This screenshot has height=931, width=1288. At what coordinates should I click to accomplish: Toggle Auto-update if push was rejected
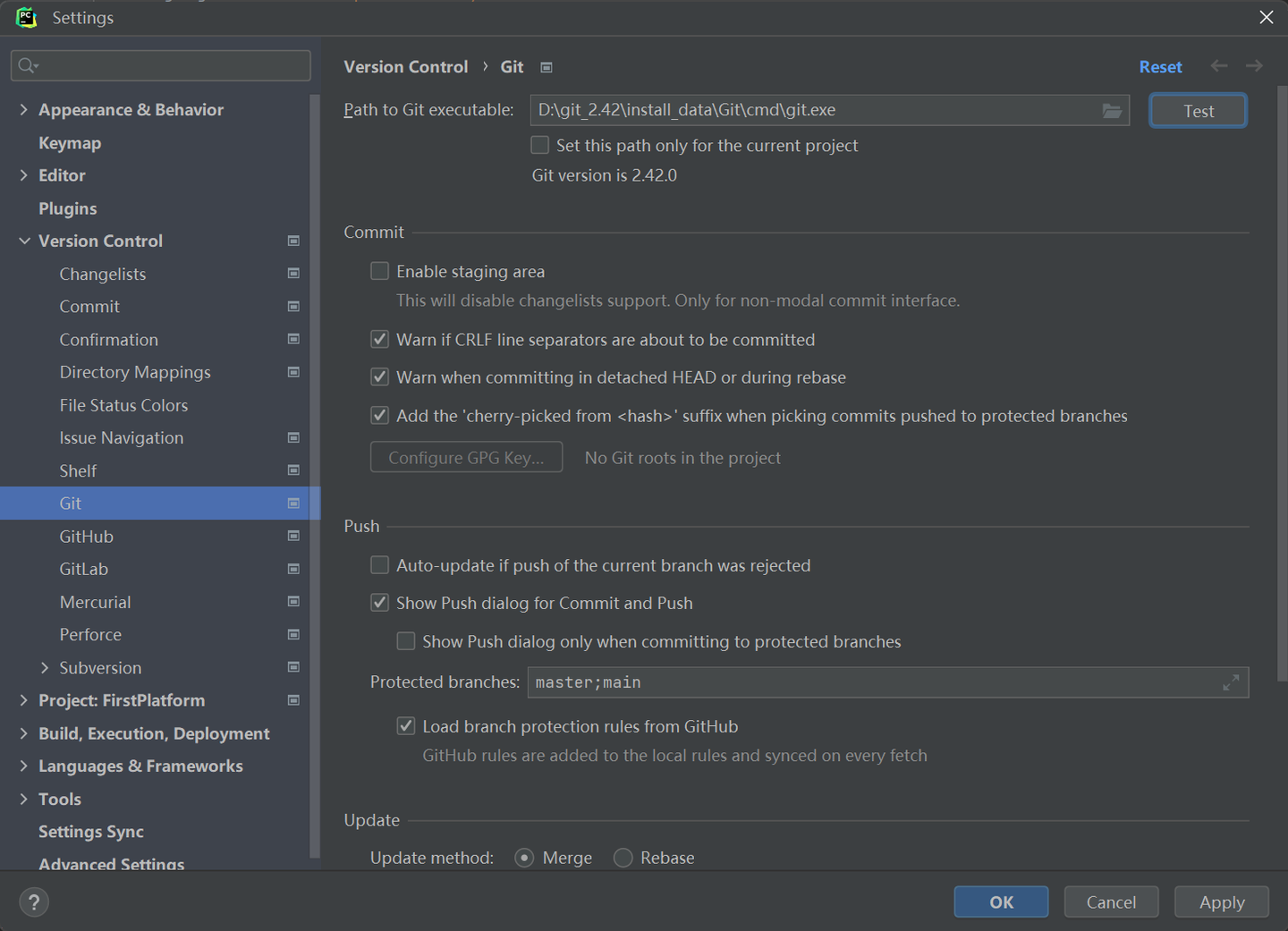coord(380,565)
